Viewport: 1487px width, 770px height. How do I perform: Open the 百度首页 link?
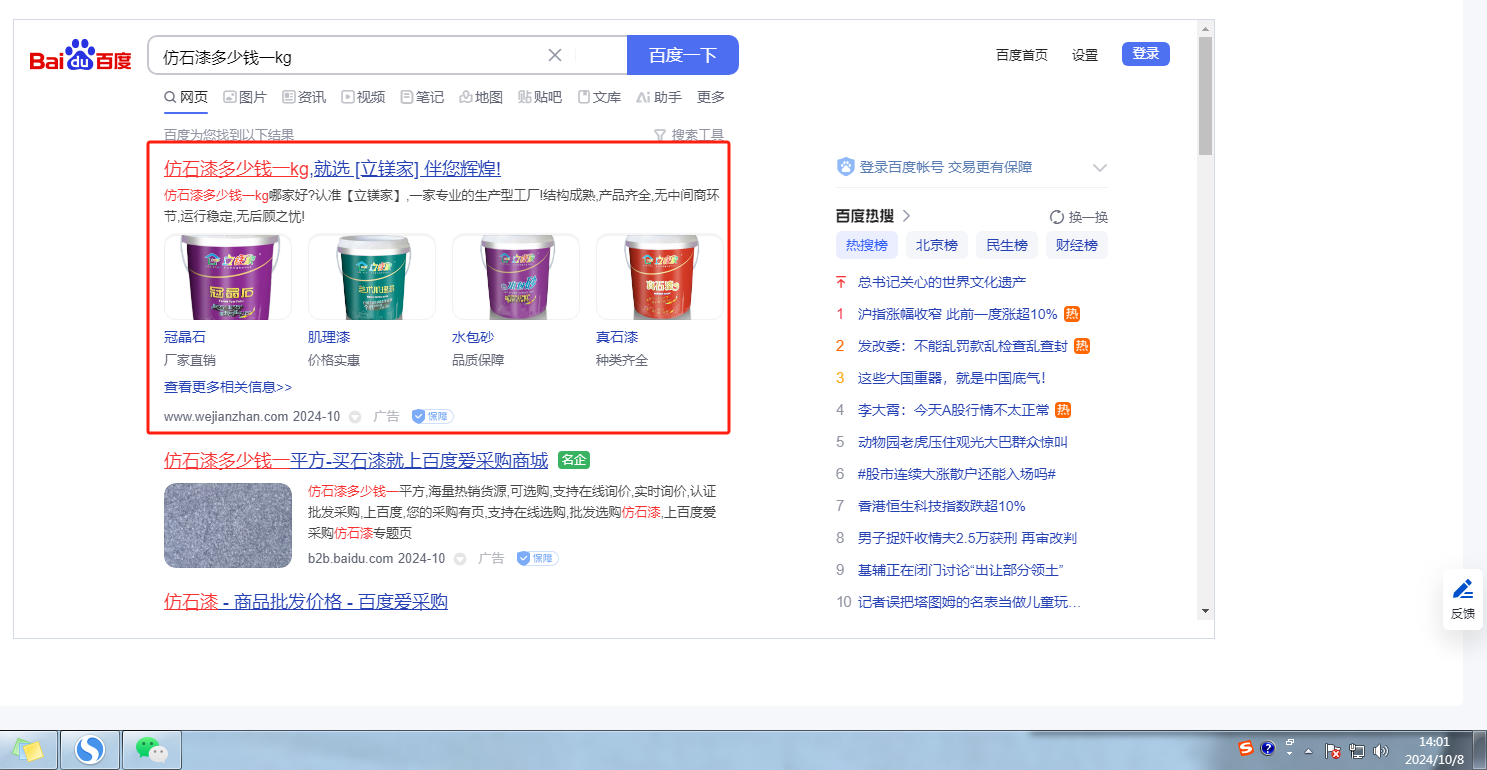[1022, 55]
